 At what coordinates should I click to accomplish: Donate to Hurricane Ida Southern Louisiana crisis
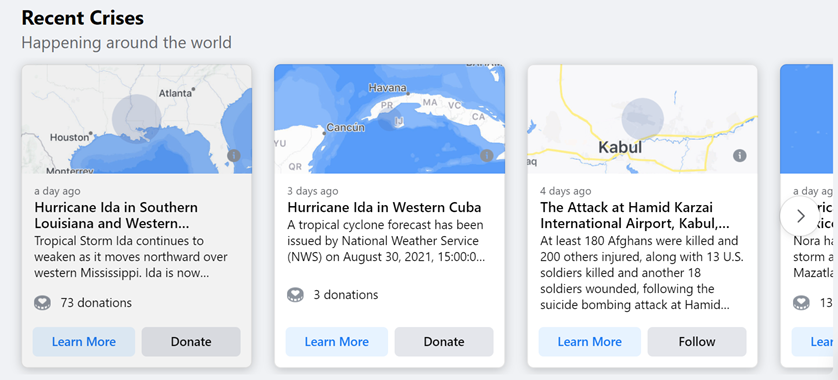pyautogui.click(x=191, y=342)
